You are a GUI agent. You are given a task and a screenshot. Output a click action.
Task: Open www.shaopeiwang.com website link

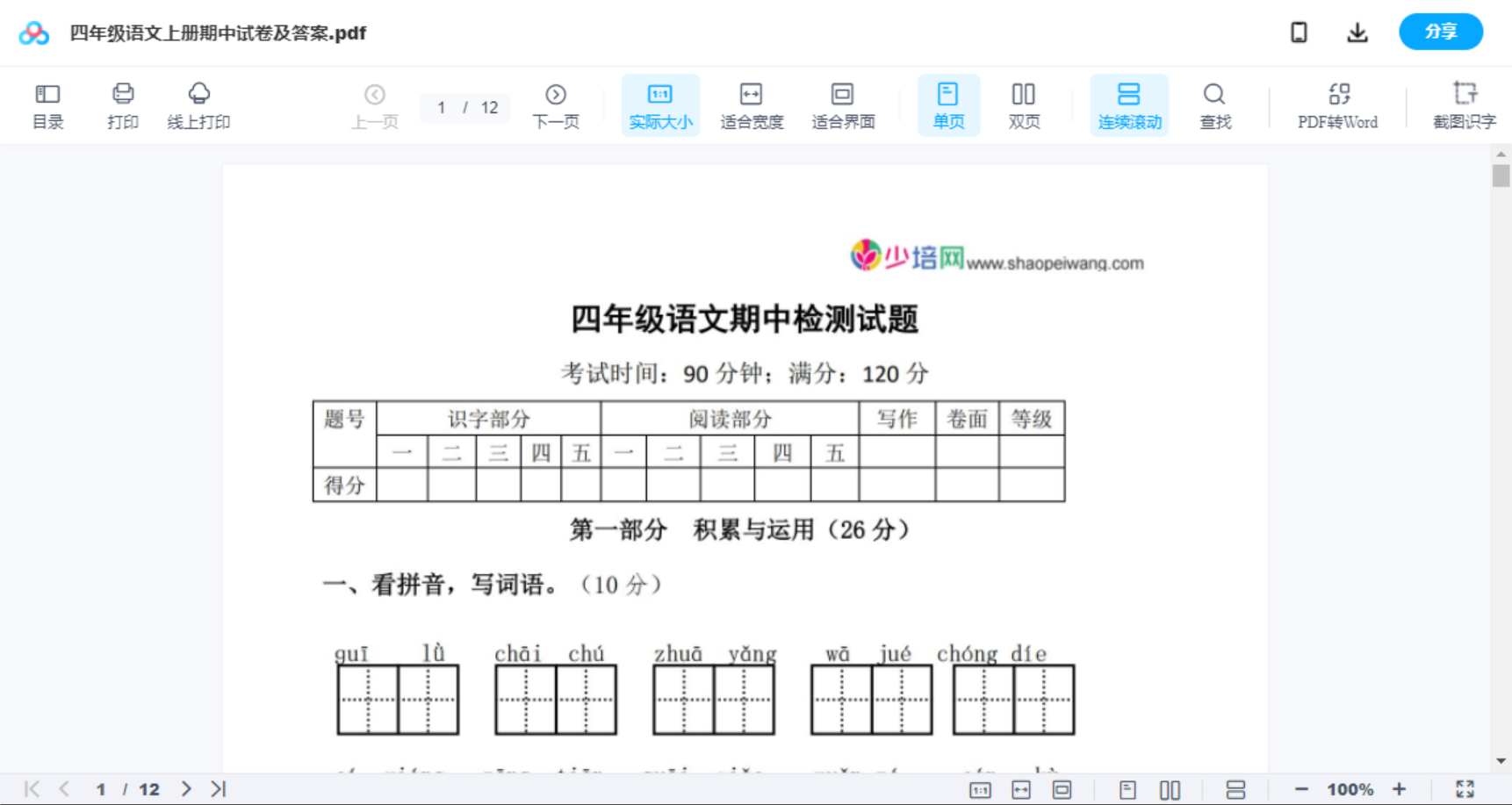[x=1054, y=262]
